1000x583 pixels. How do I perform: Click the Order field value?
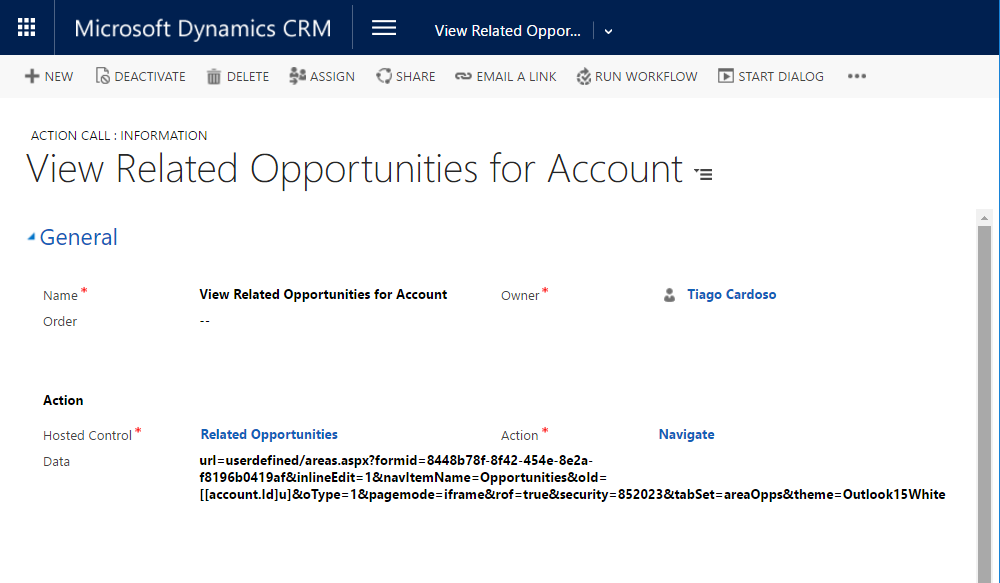point(205,321)
